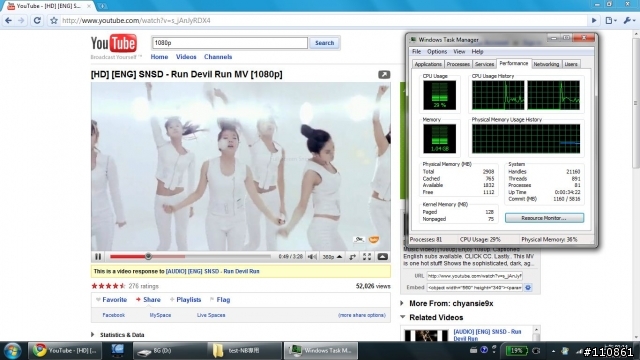Click the Windows Start orb
The height and width of the screenshot is (360, 640).
(x=12, y=351)
